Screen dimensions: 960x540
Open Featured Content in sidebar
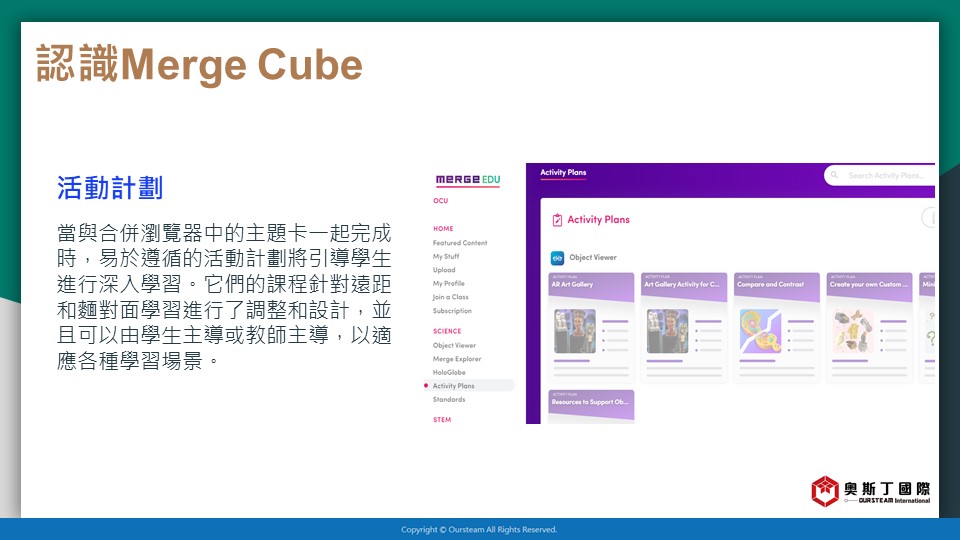click(x=460, y=243)
